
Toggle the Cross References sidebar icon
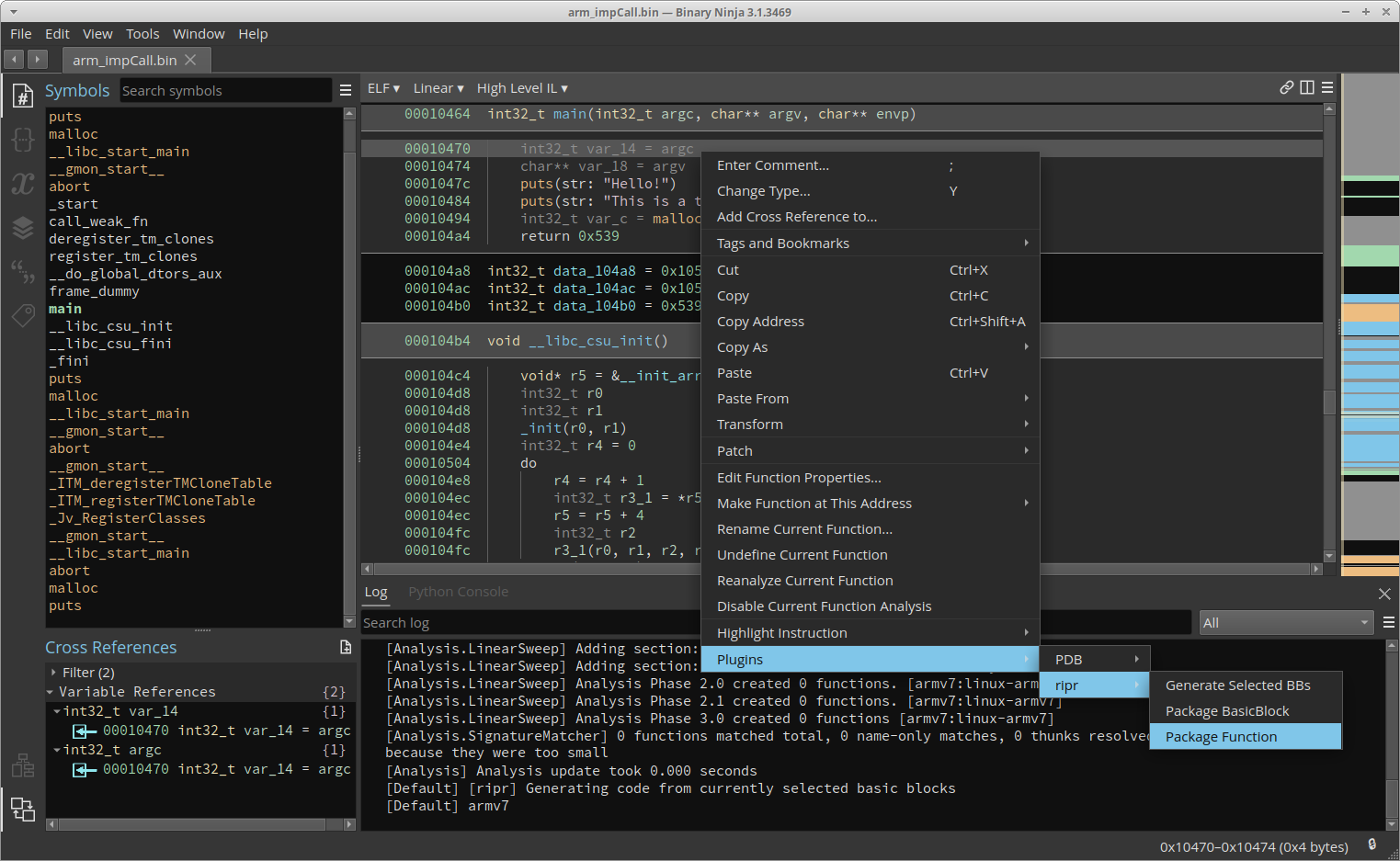(22, 810)
